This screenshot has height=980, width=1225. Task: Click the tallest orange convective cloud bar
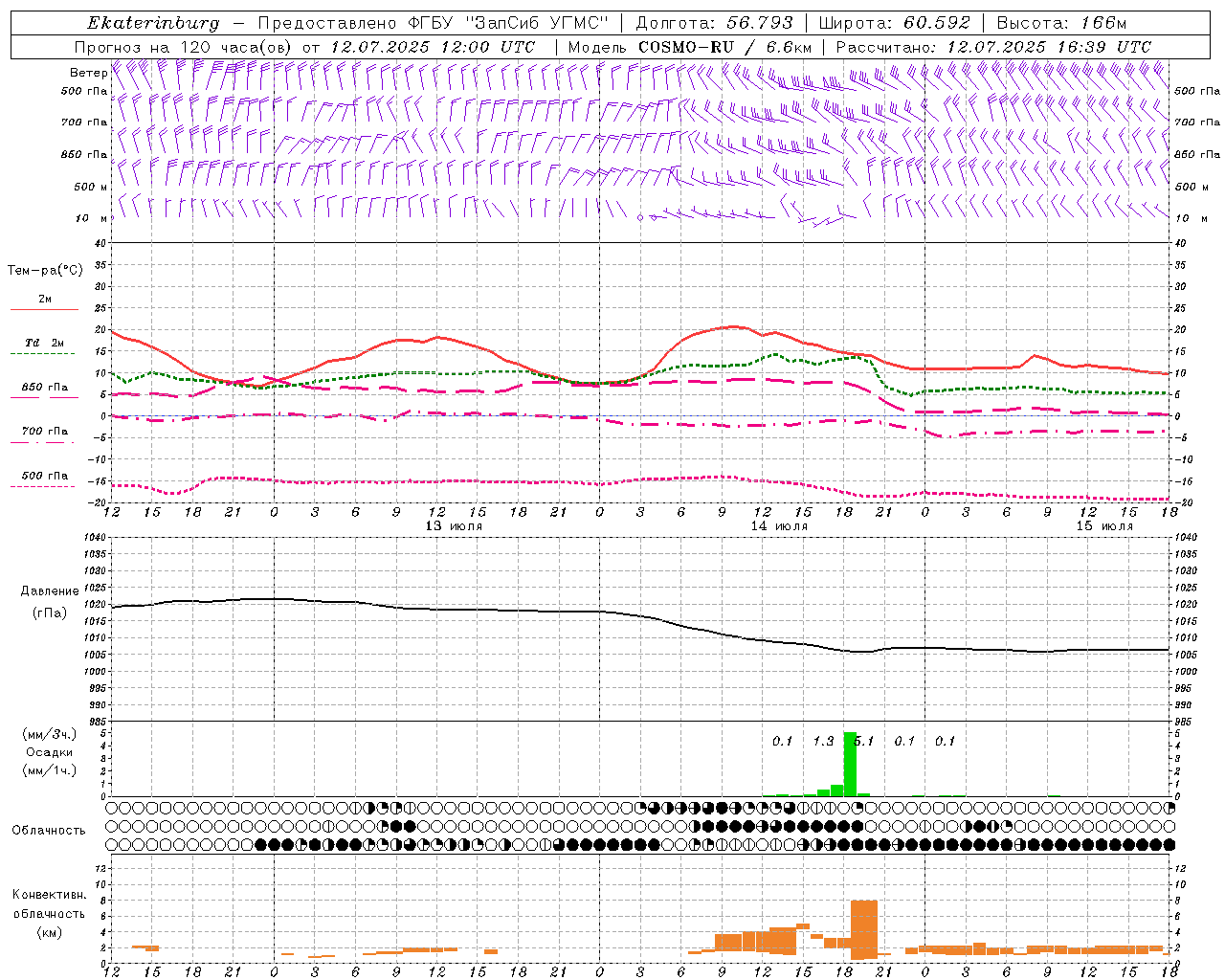point(864,929)
